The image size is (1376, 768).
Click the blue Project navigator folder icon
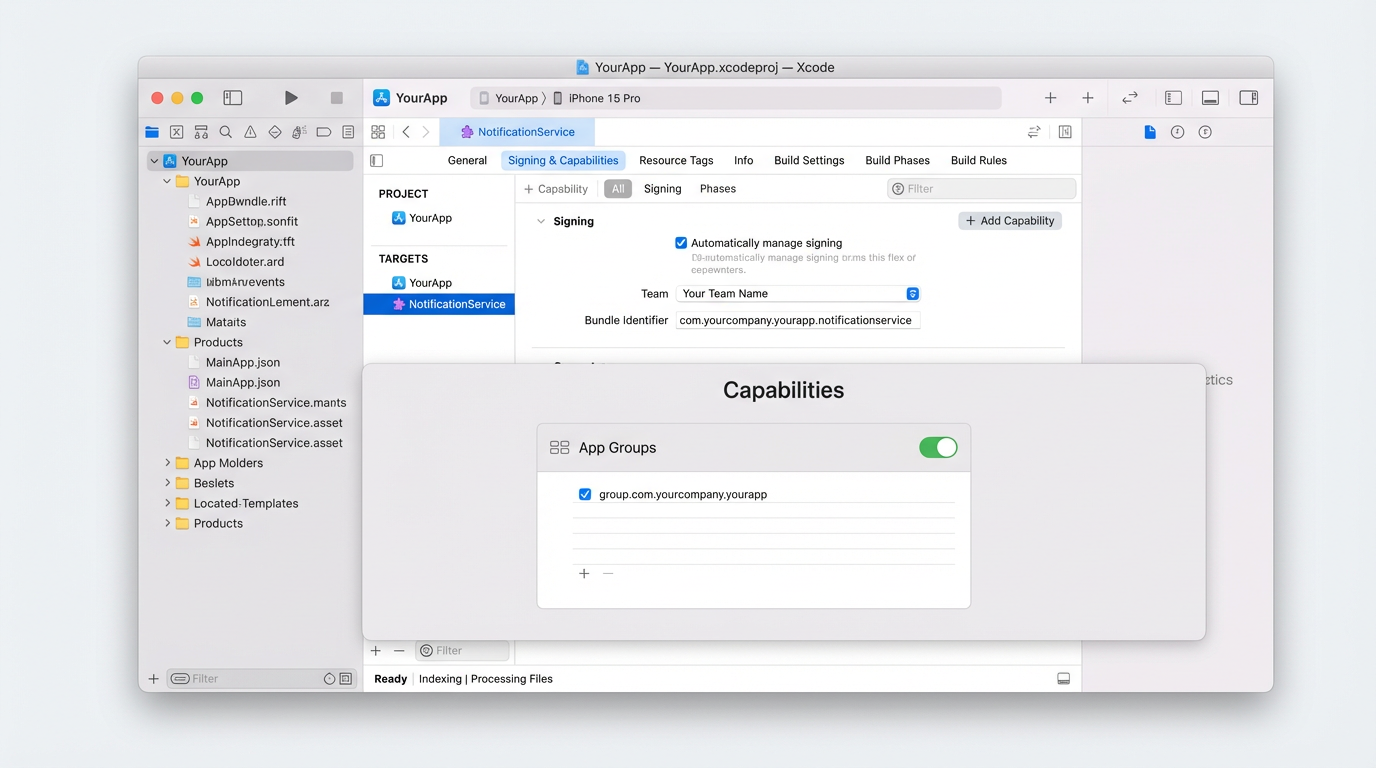151,131
